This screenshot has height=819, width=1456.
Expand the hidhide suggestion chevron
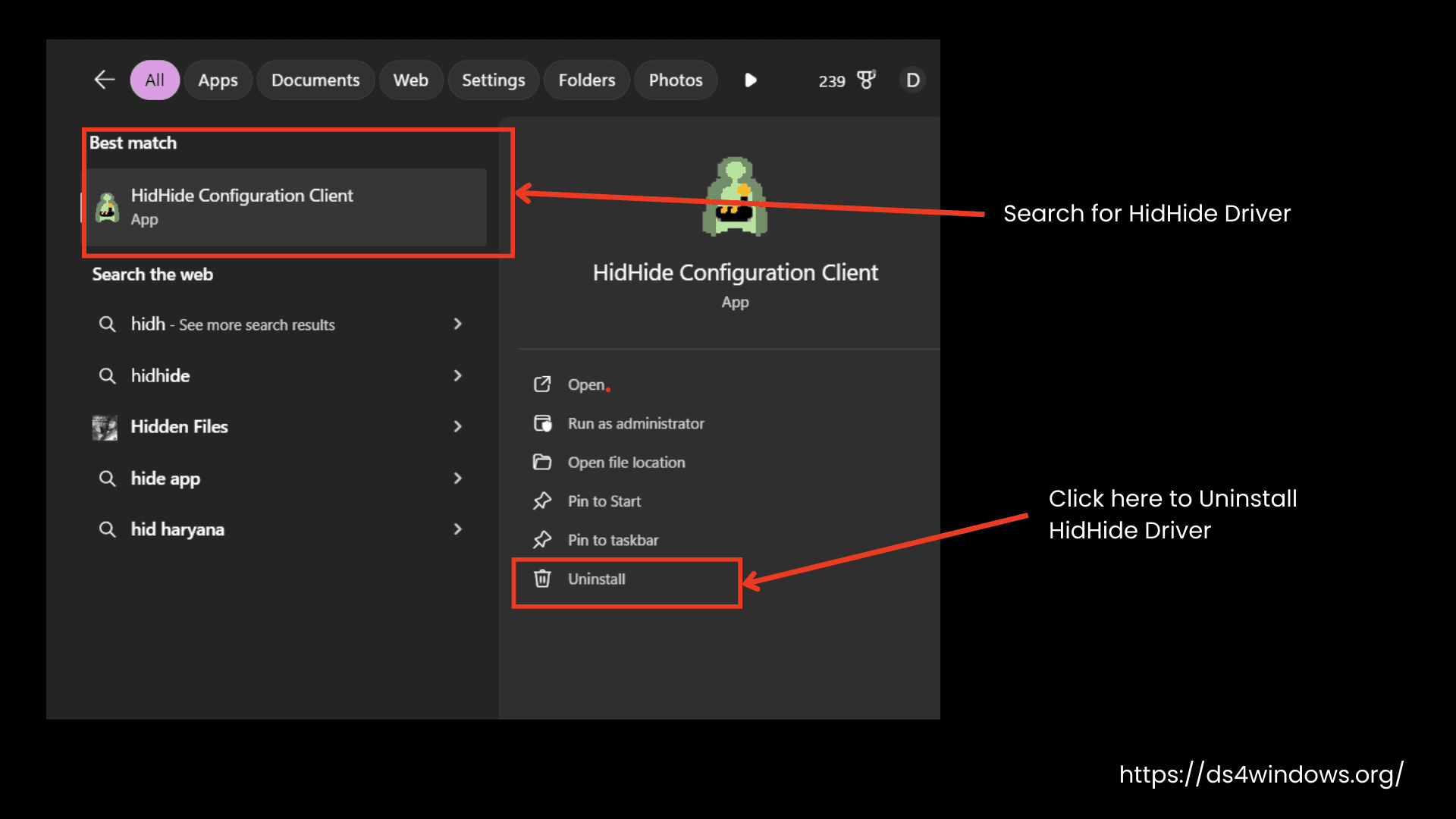(x=457, y=375)
